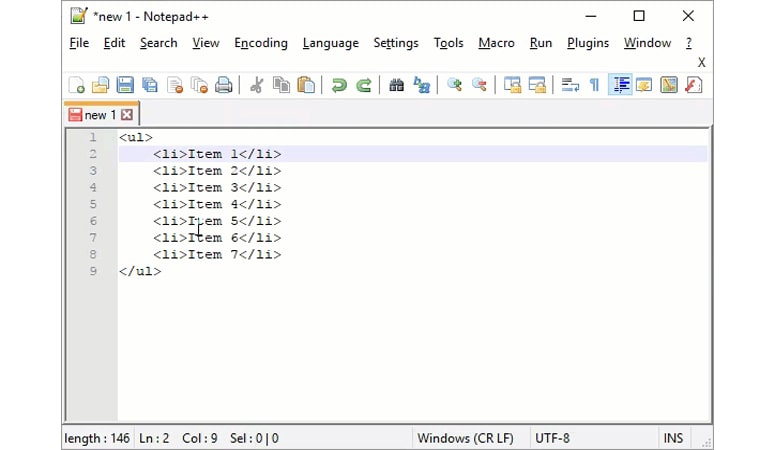768x450 pixels.
Task: Click the Item 6 line
Action: click(217, 237)
